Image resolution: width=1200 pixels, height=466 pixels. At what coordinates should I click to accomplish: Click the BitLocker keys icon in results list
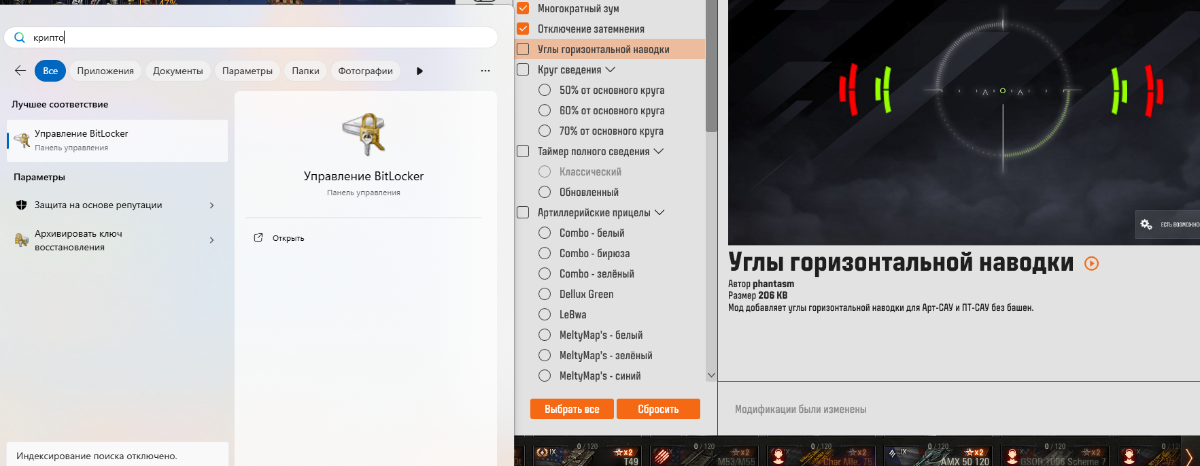tap(21, 139)
